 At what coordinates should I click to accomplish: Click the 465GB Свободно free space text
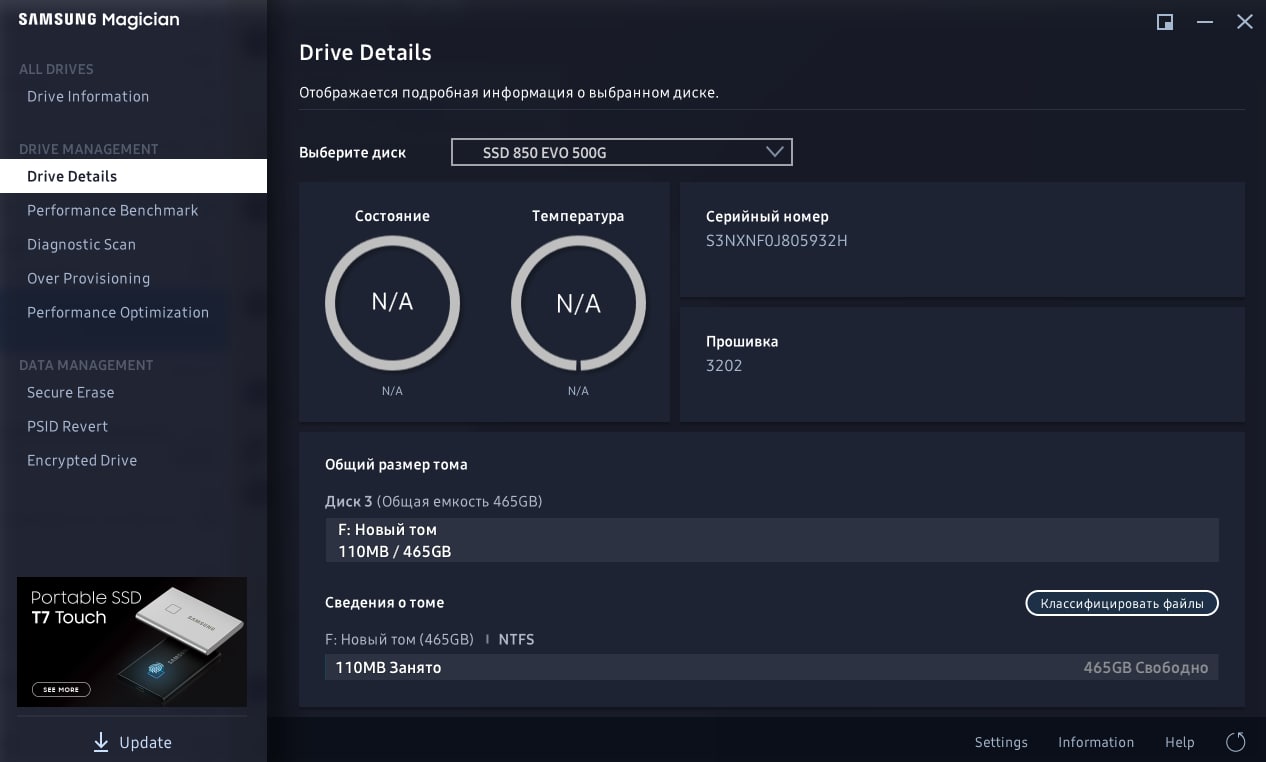(x=1146, y=667)
